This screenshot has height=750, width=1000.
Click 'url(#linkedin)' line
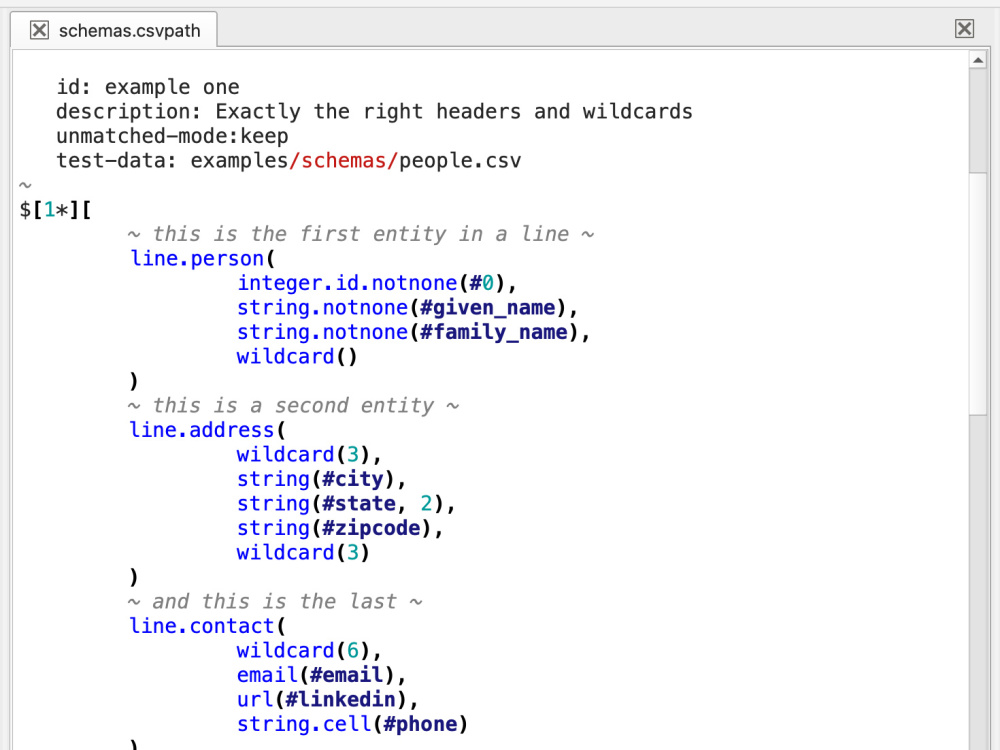pos(327,700)
